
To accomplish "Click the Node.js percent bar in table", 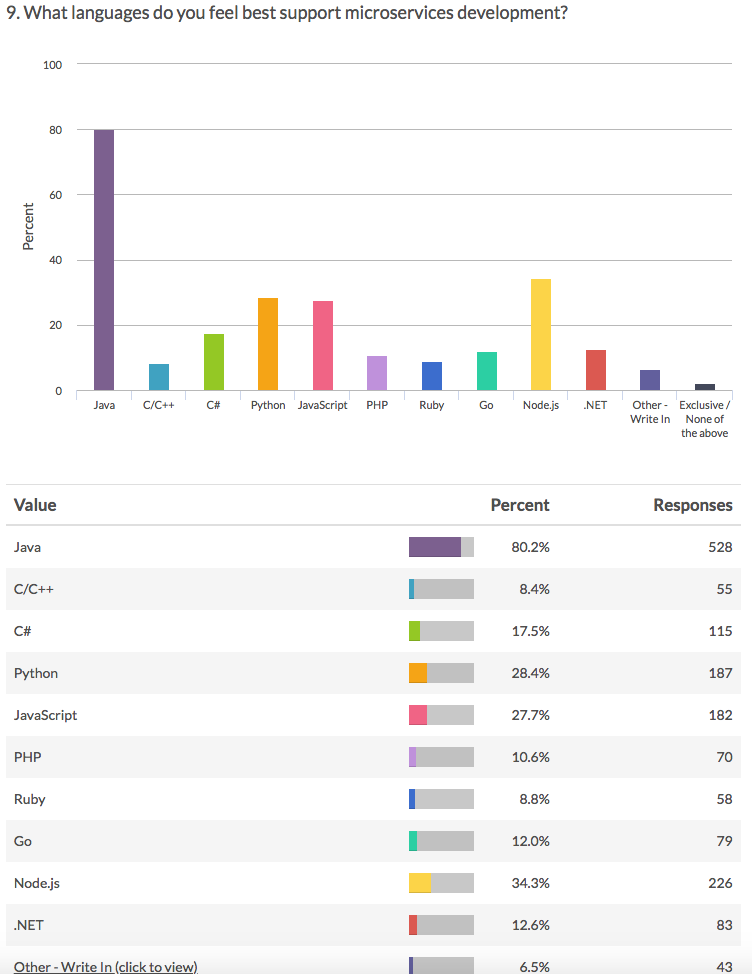I will (x=441, y=883).
